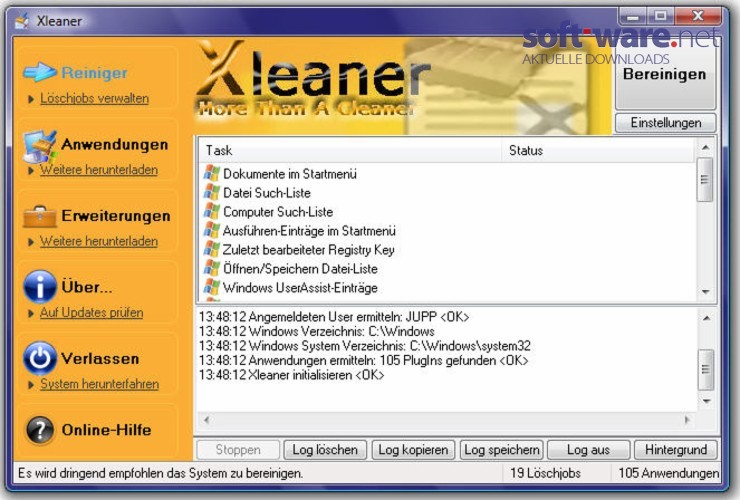Select Windows UserAssist-Einträge task
The image size is (740, 500).
click(300, 287)
